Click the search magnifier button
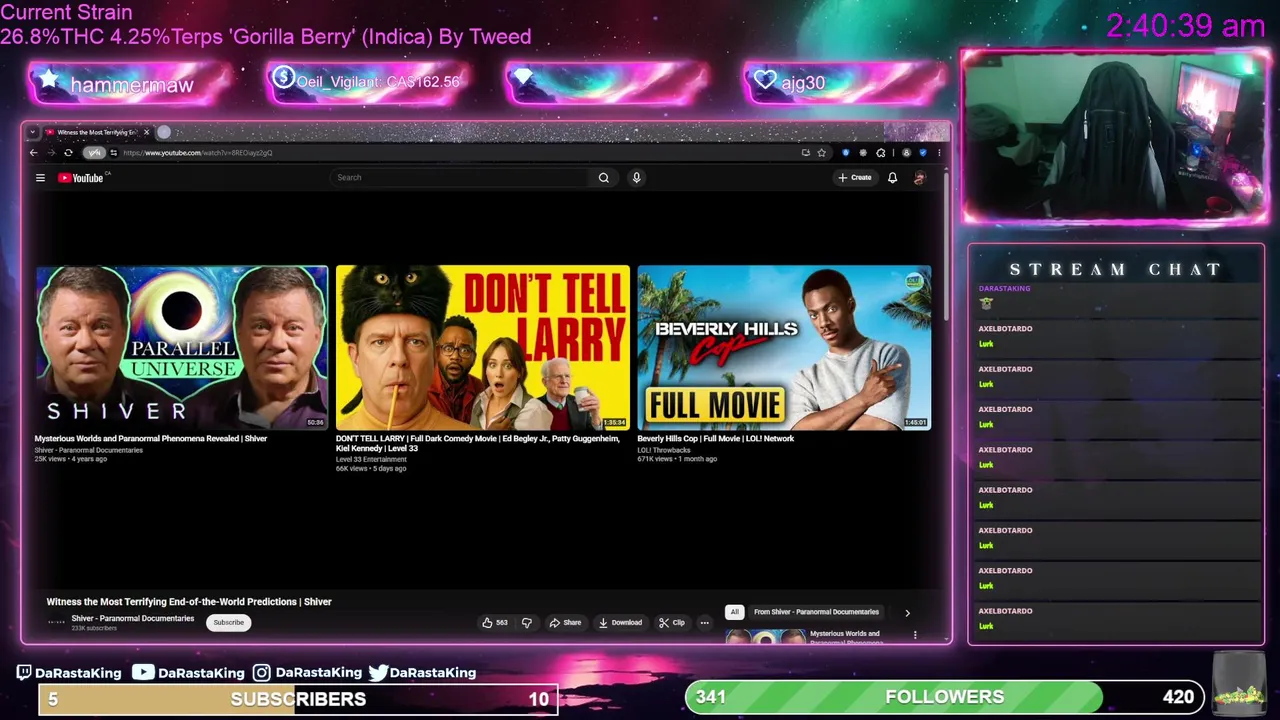The image size is (1280, 720). 603,178
